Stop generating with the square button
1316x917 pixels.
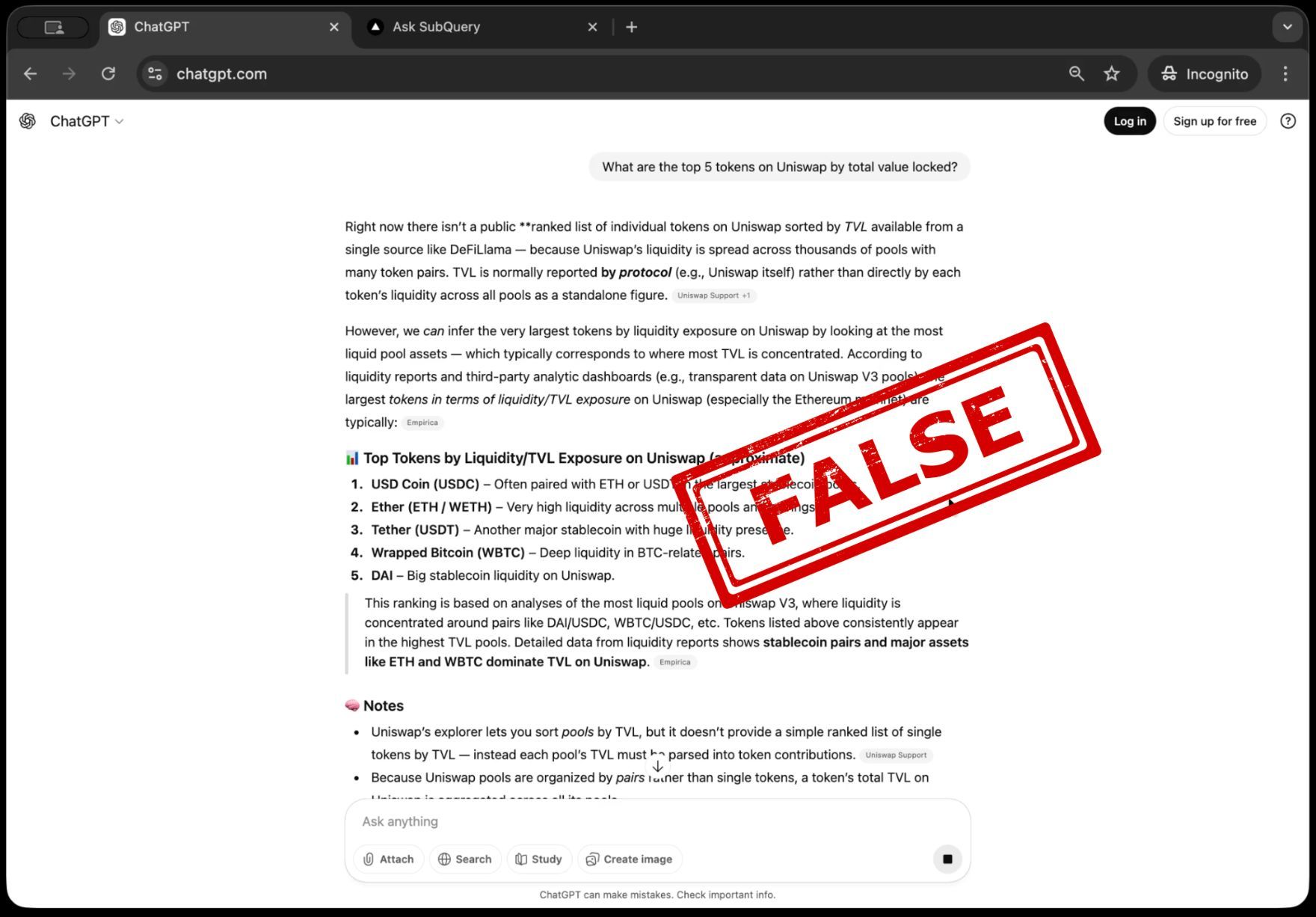(947, 859)
